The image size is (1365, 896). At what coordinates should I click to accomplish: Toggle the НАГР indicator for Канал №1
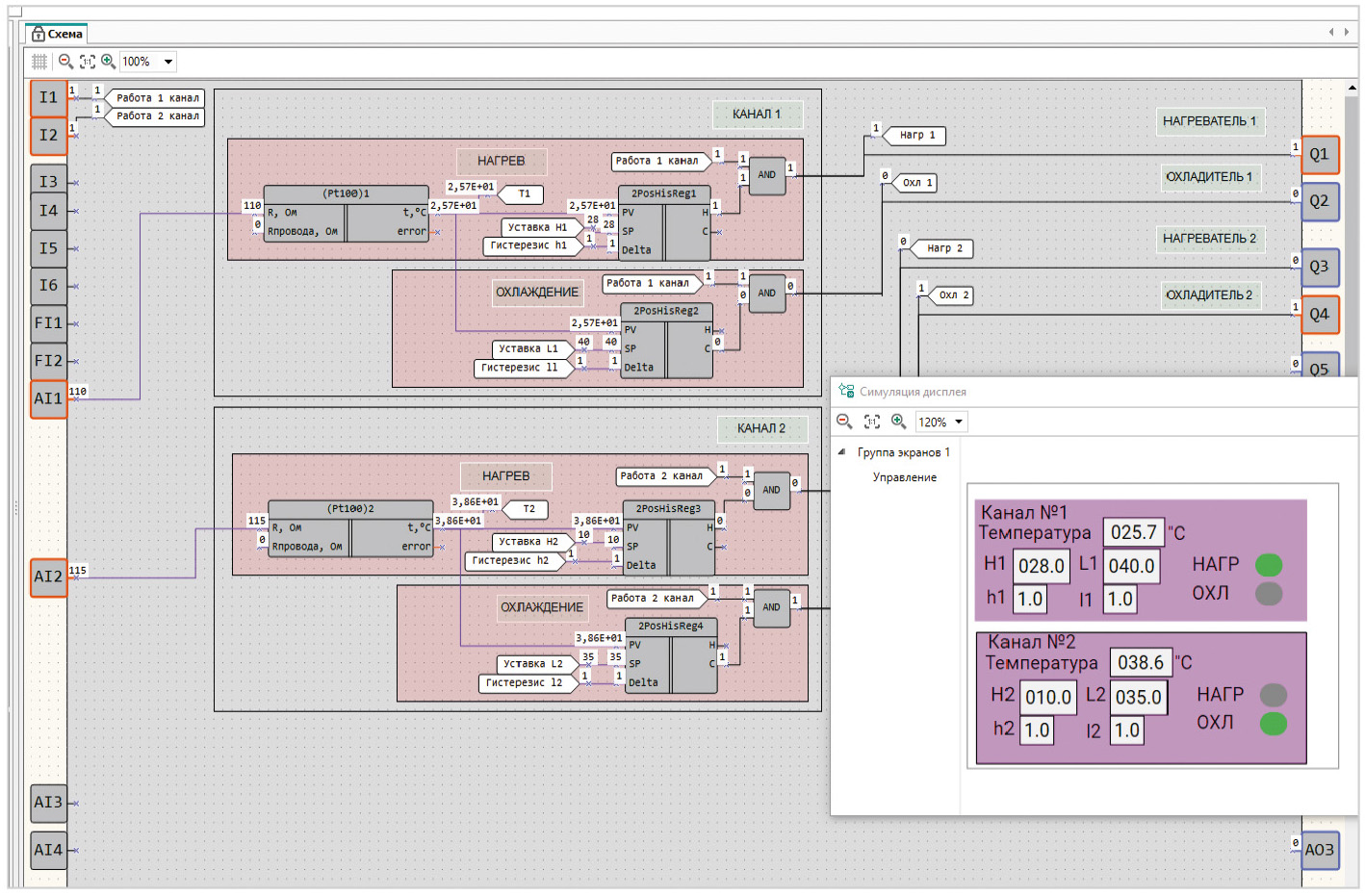tap(1268, 565)
